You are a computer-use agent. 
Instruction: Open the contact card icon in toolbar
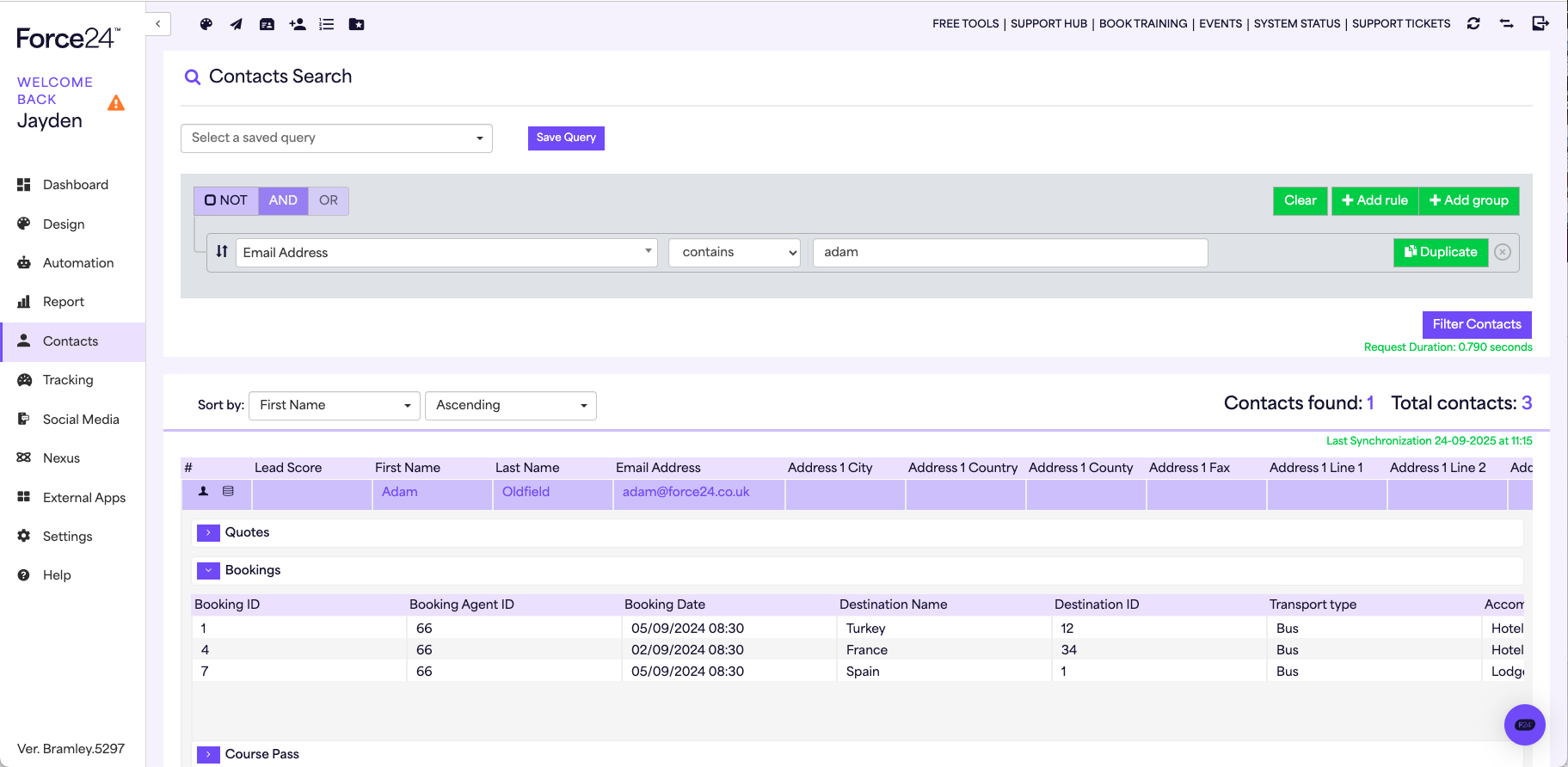(x=267, y=24)
